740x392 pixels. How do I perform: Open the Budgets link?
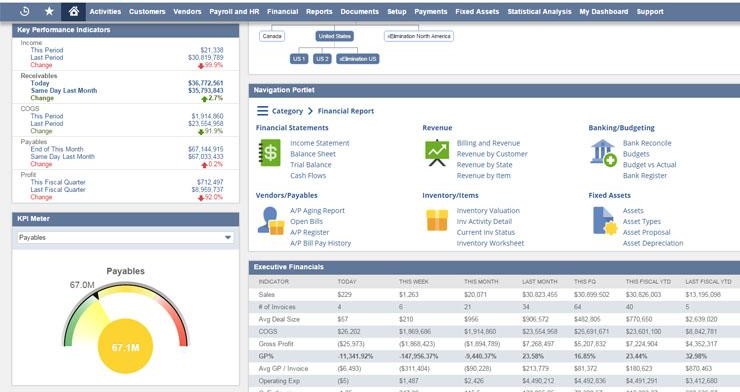click(x=636, y=154)
